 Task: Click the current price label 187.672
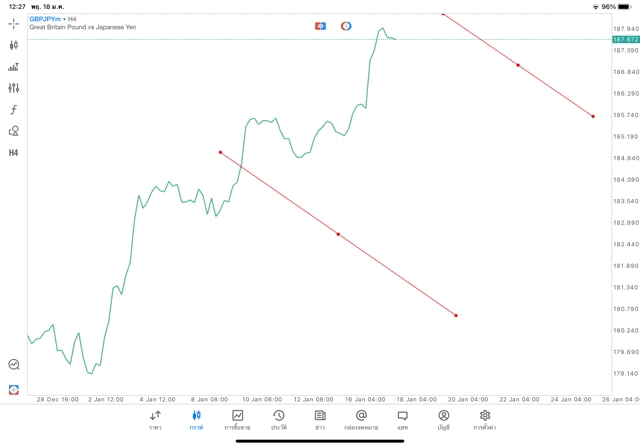626,39
